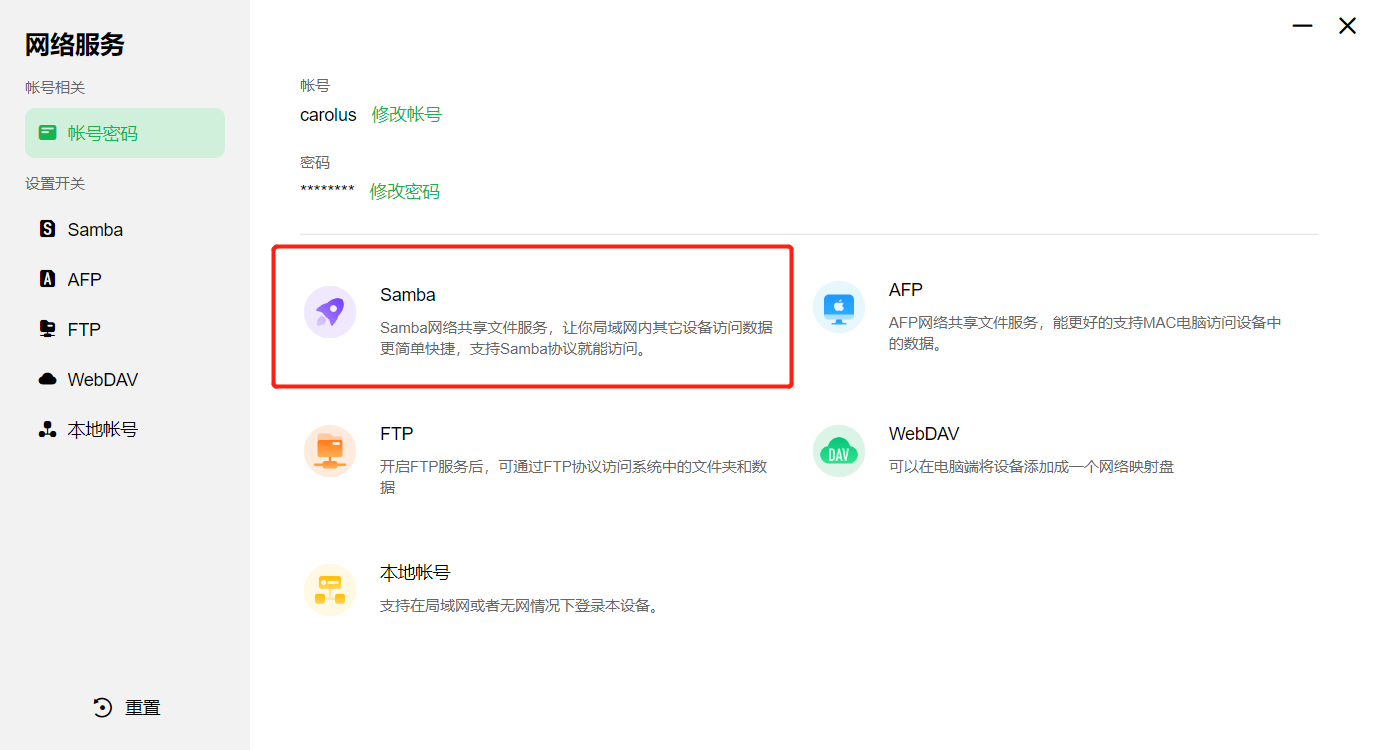Click the "设置开关" section label

click(55, 184)
